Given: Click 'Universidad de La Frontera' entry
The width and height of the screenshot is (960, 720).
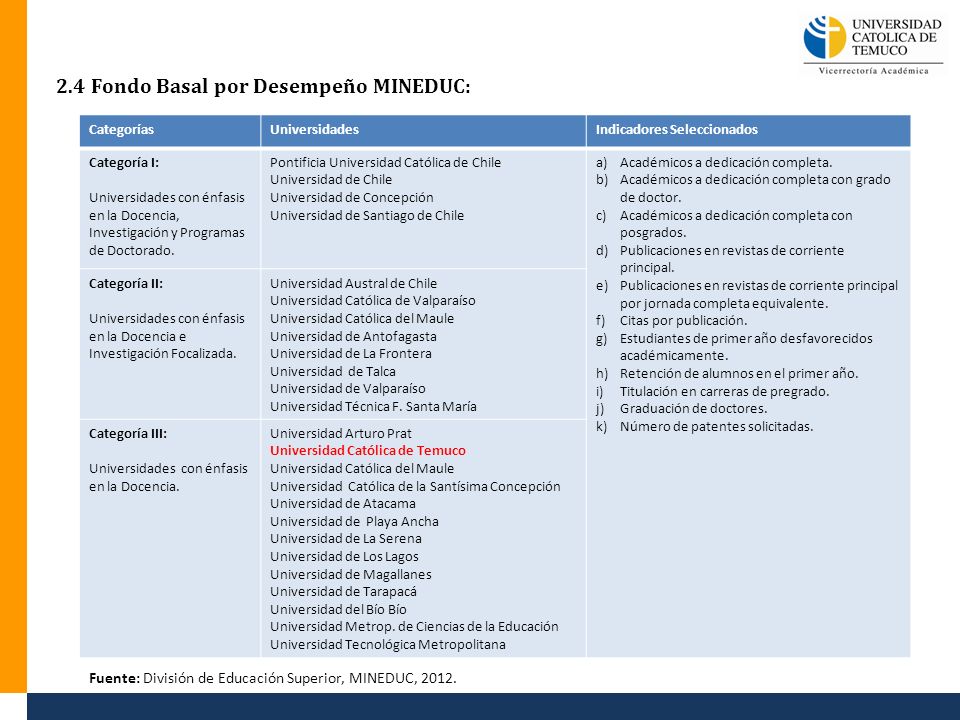Looking at the screenshot, I should pos(350,353).
